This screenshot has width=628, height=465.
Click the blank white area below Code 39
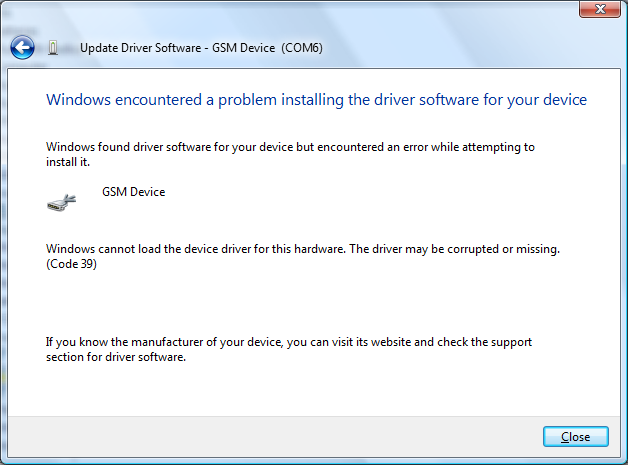(x=300, y=300)
